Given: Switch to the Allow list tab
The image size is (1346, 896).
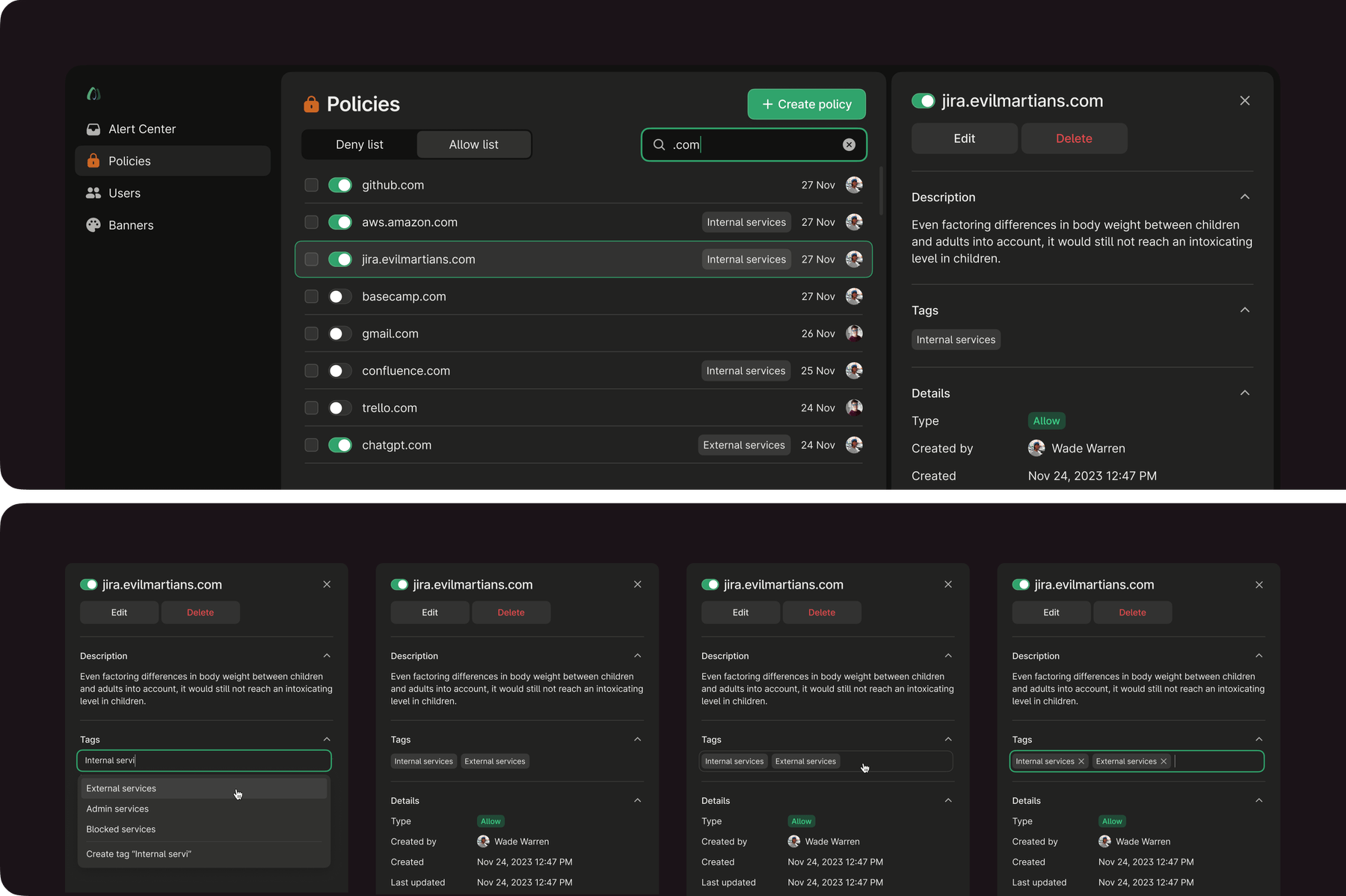Looking at the screenshot, I should point(473,144).
